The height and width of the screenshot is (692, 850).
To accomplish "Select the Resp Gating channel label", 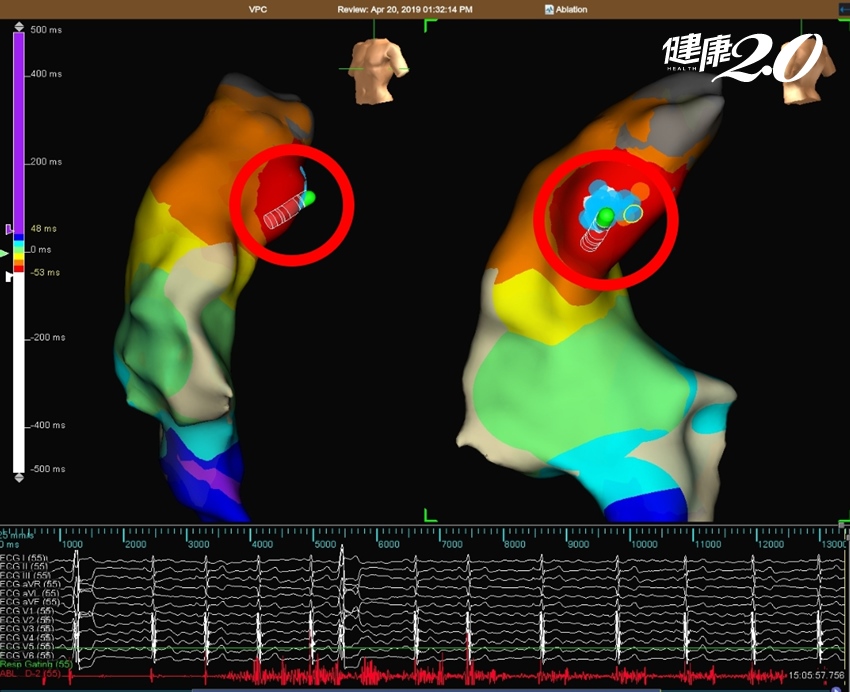I will point(35,664).
